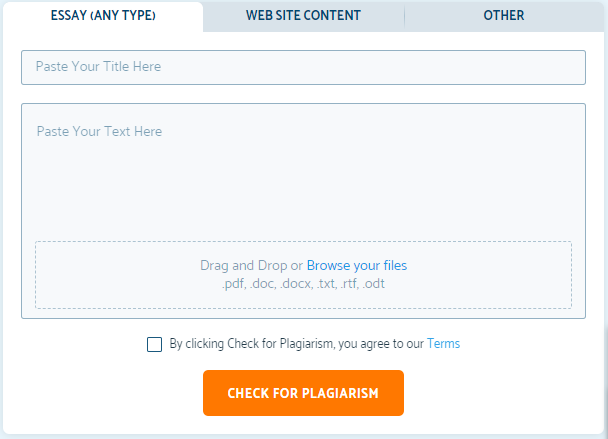
Task: Click the 'Drag and Drop or' text
Action: pos(251,266)
